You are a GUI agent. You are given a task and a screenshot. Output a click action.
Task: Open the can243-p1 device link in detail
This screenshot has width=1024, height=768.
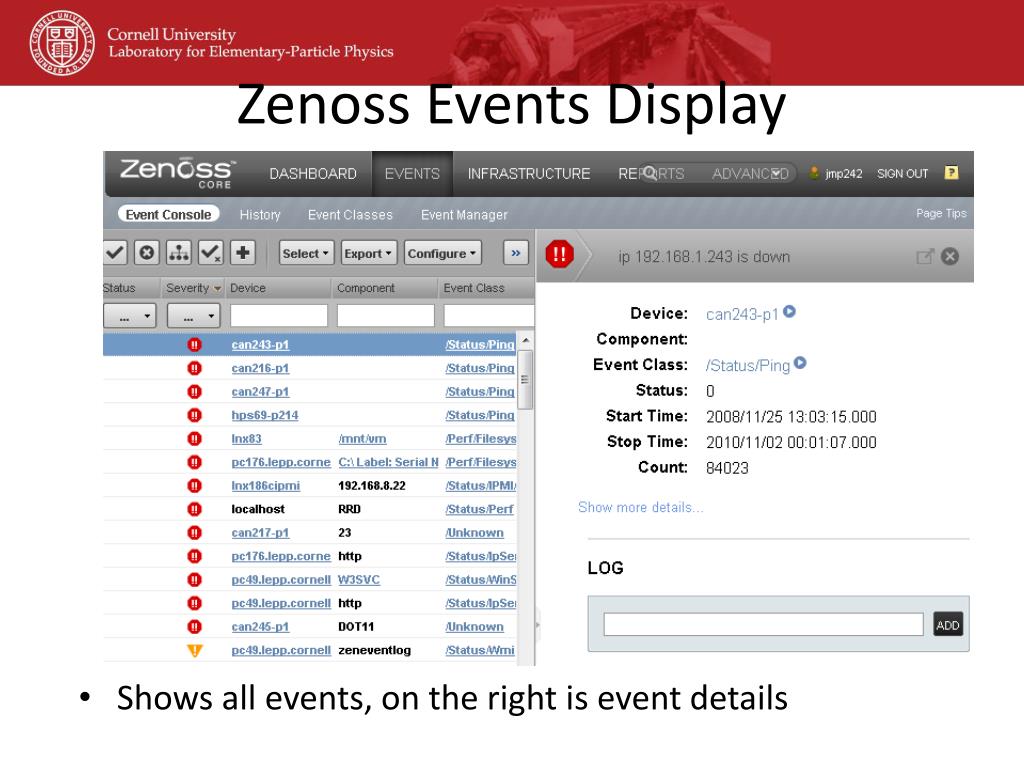point(742,314)
